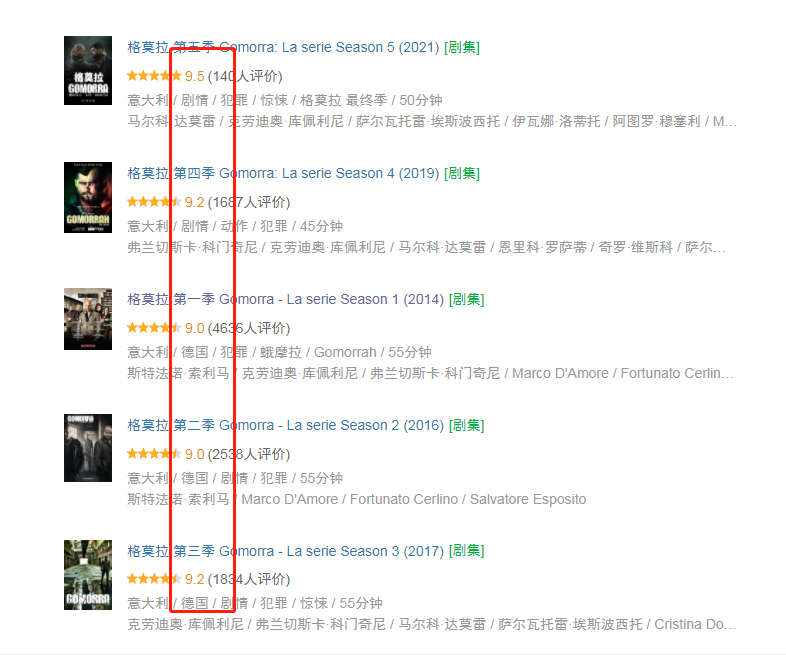Click the Season 2 poster thumbnail

click(88, 448)
